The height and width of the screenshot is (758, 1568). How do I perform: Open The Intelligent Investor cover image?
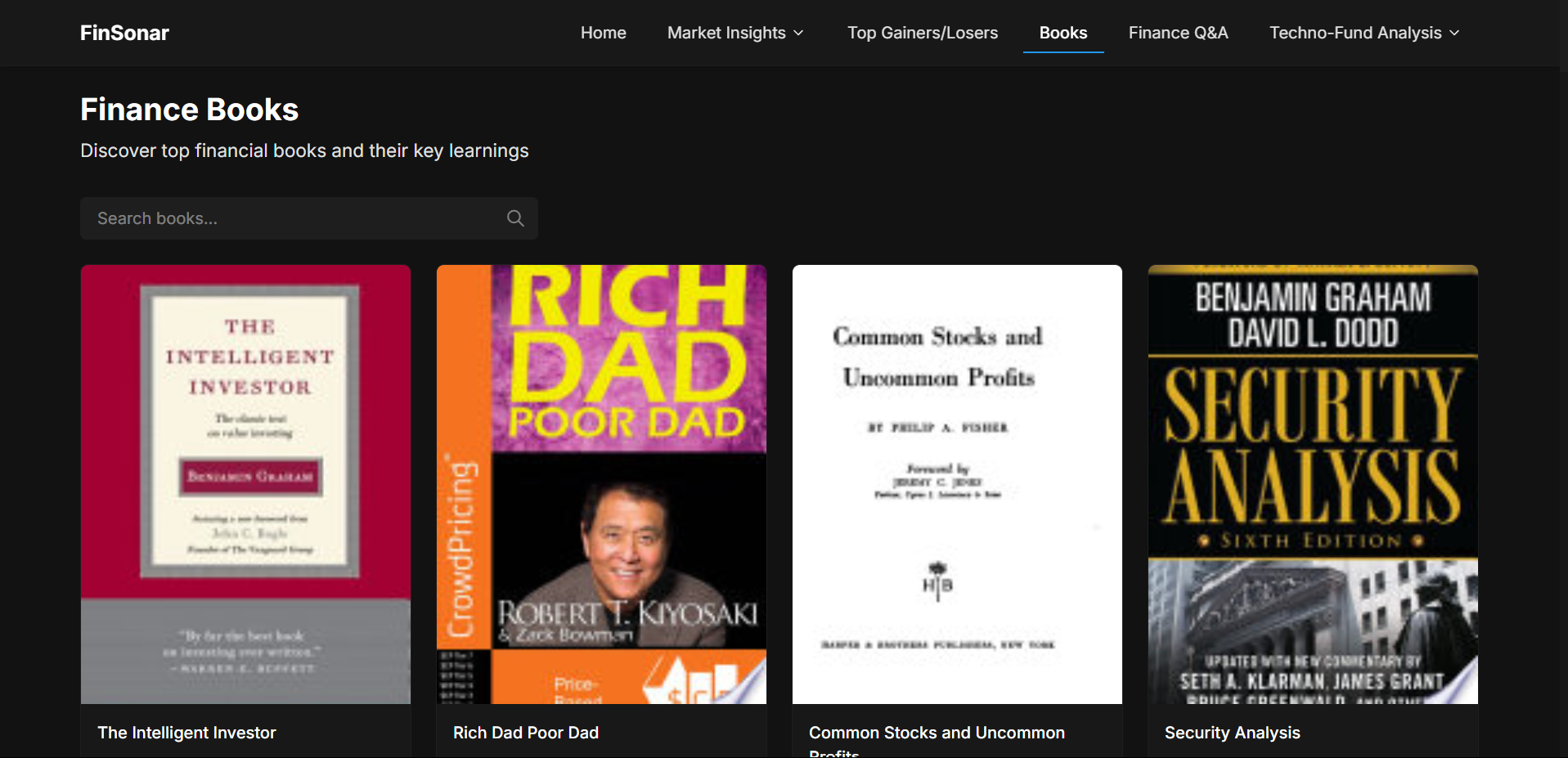[245, 484]
